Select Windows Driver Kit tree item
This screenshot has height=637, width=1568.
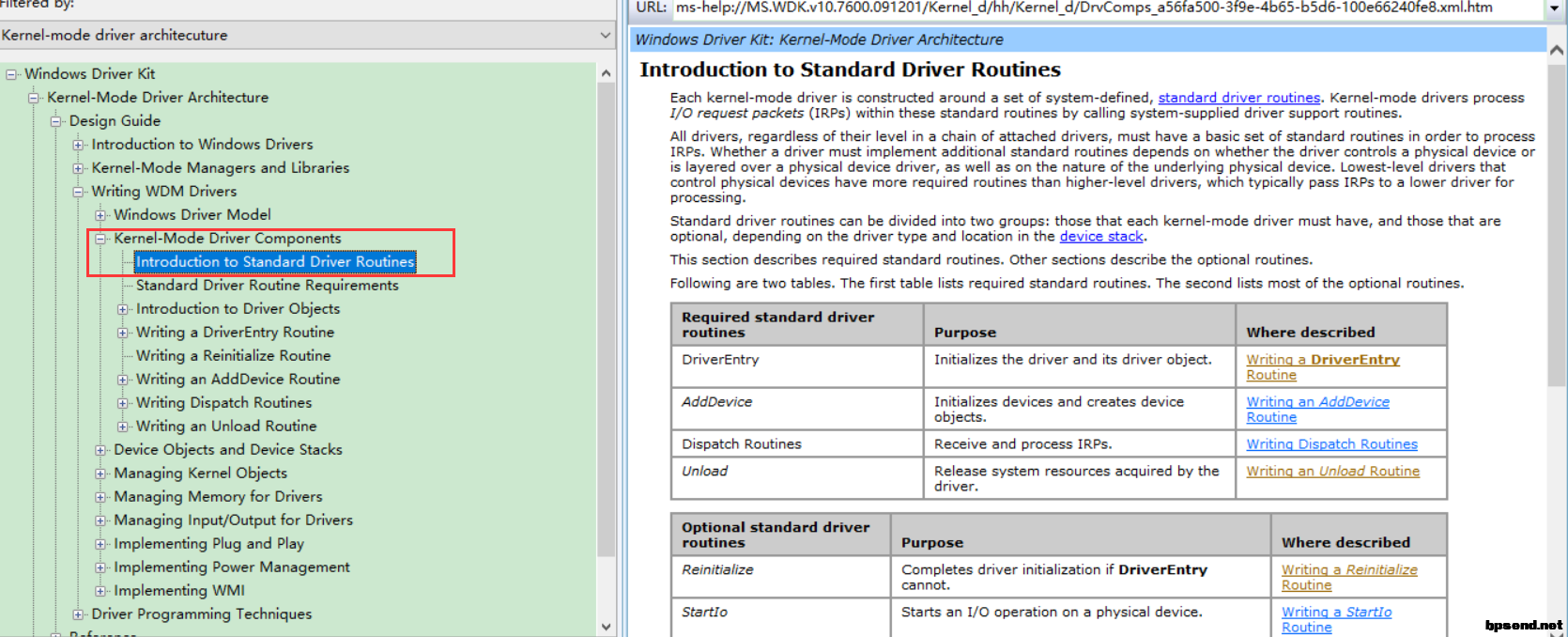(89, 73)
